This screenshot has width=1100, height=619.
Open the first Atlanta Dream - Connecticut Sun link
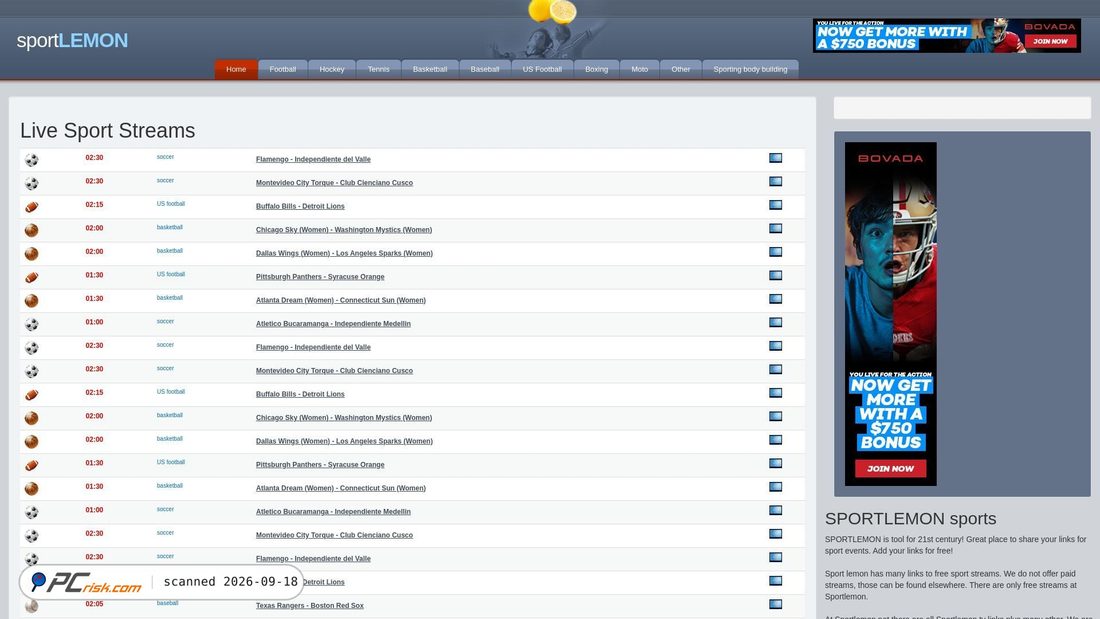tap(340, 300)
